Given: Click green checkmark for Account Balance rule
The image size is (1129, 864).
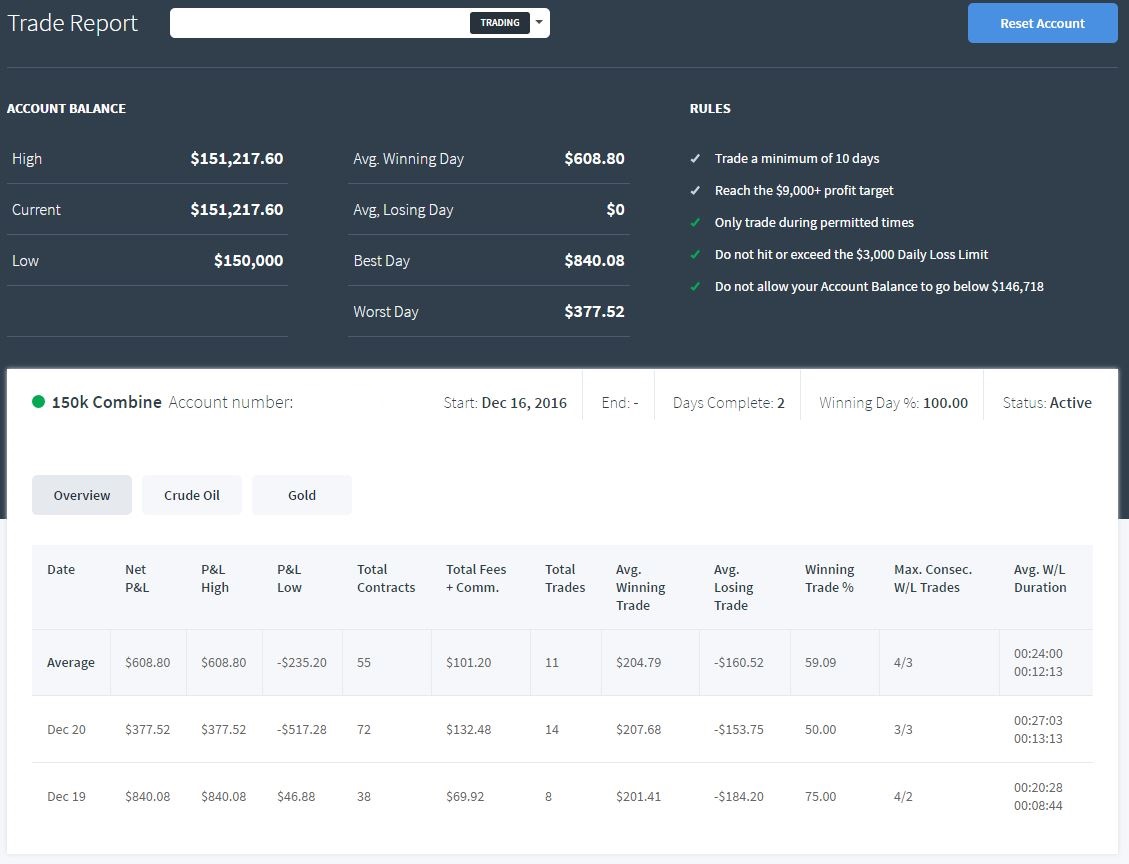Looking at the screenshot, I should [695, 287].
